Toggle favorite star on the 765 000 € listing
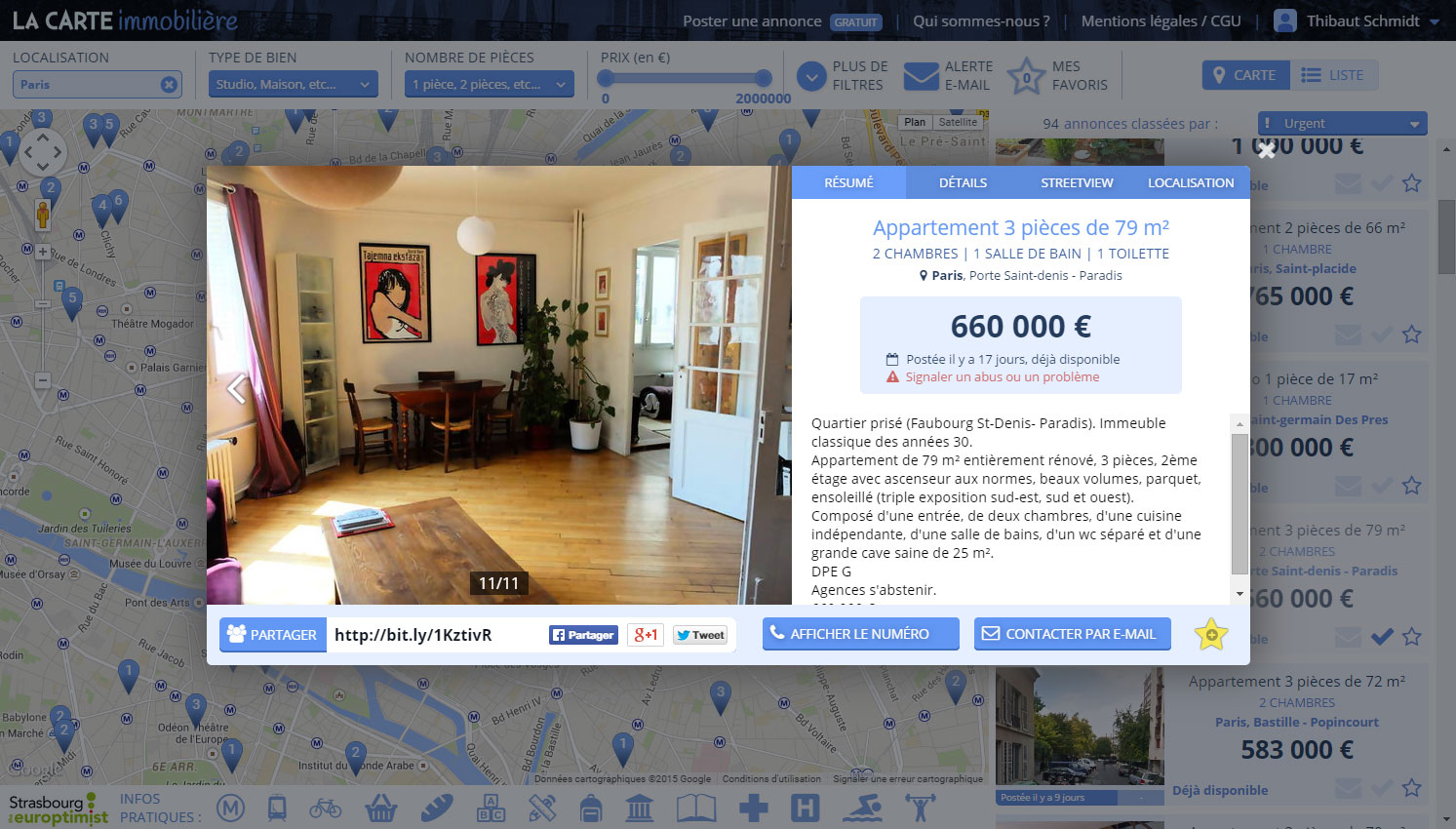The height and width of the screenshot is (829, 1456). (x=1411, y=335)
